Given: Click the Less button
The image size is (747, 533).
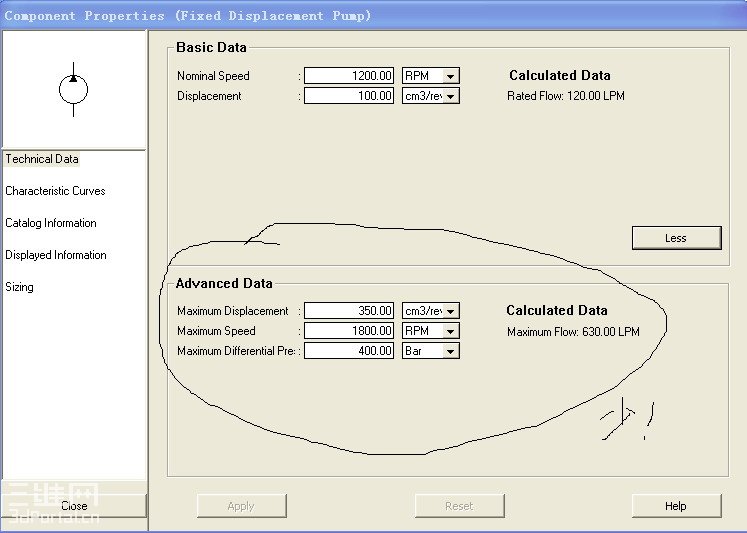Looking at the screenshot, I should (x=676, y=238).
